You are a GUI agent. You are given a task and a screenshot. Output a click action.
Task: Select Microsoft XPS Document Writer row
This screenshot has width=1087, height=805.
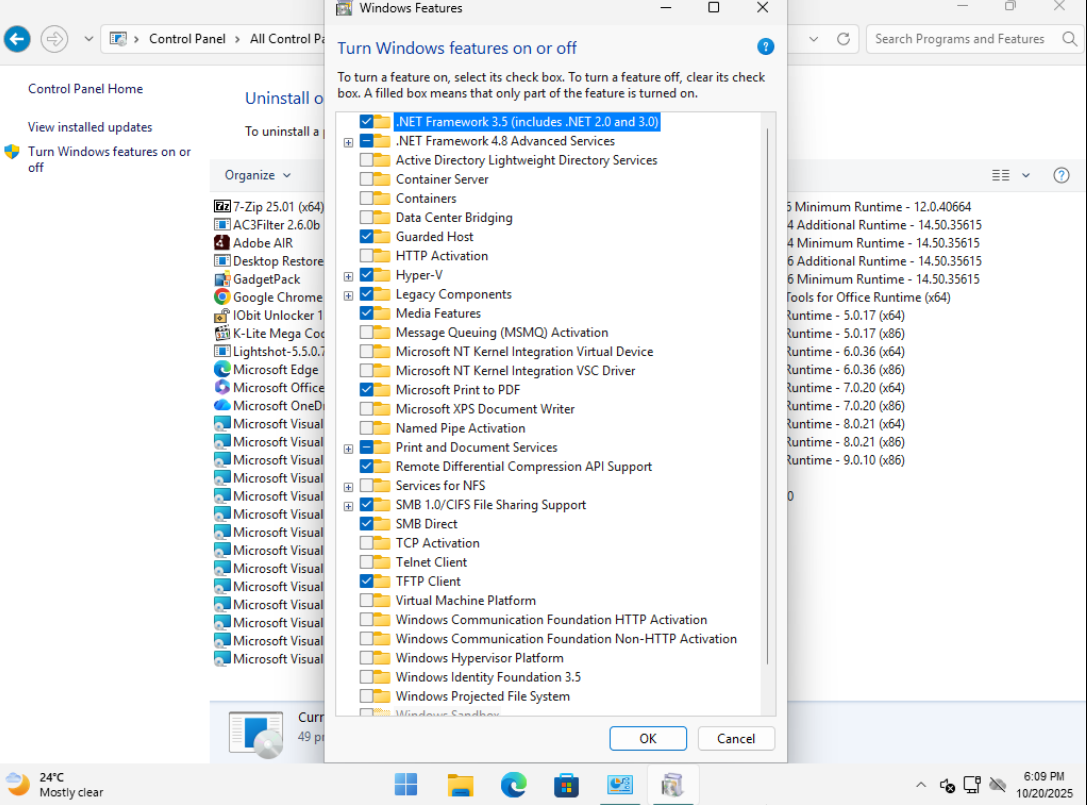pyautogui.click(x=485, y=409)
